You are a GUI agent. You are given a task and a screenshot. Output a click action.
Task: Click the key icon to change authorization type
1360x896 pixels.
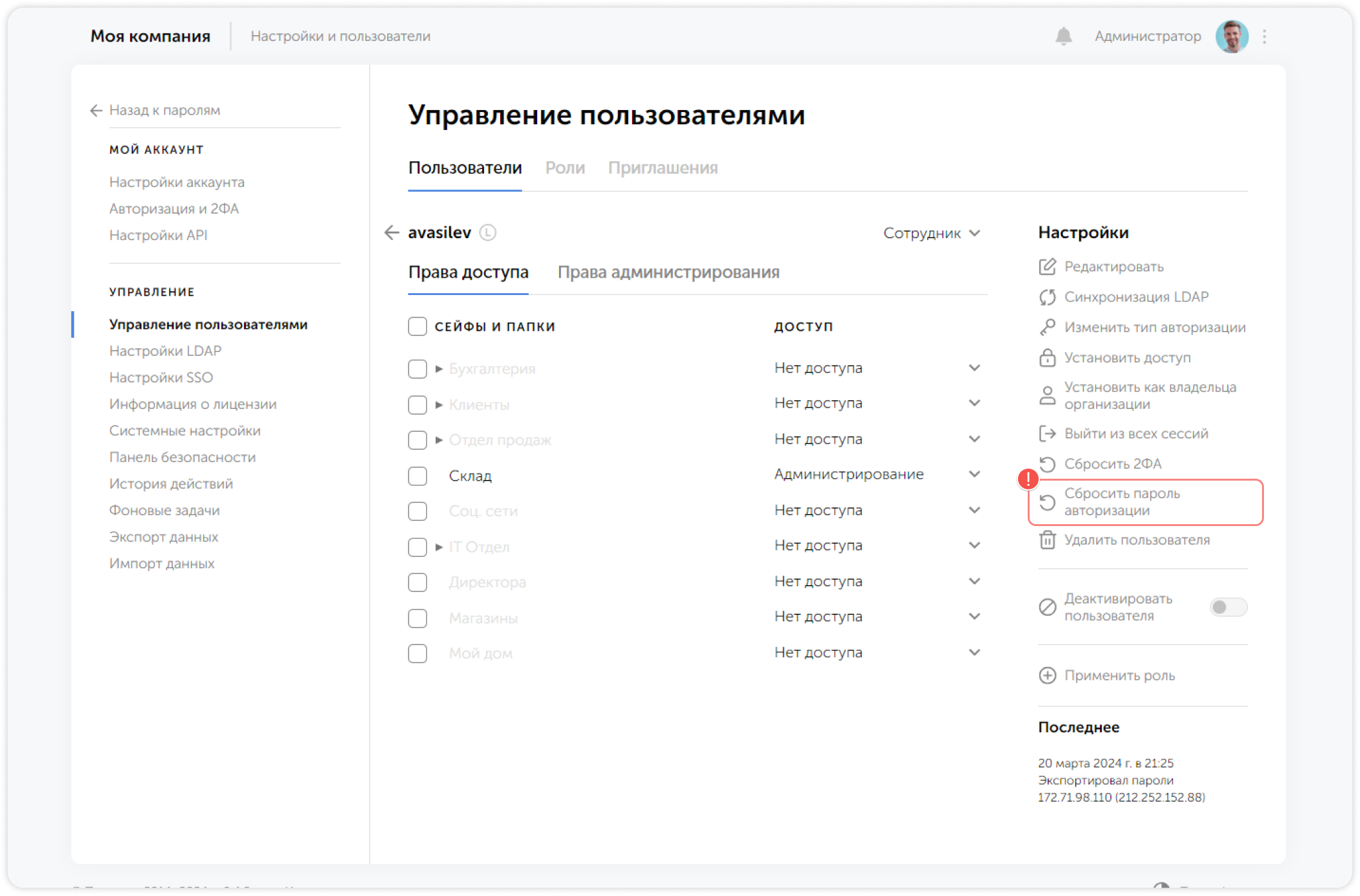[1048, 327]
